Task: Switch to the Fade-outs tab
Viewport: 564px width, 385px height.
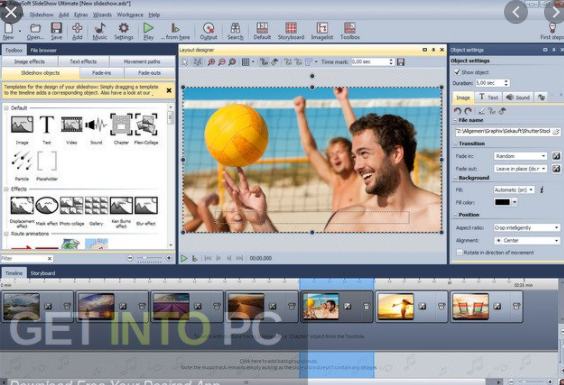Action: point(149,73)
